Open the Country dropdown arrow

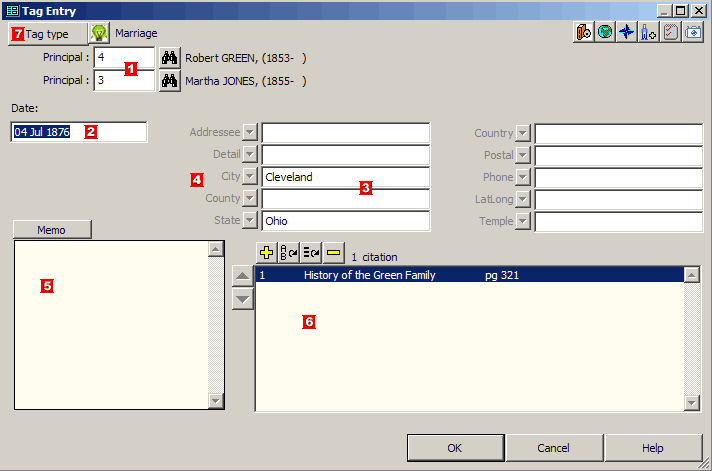pyautogui.click(x=523, y=133)
